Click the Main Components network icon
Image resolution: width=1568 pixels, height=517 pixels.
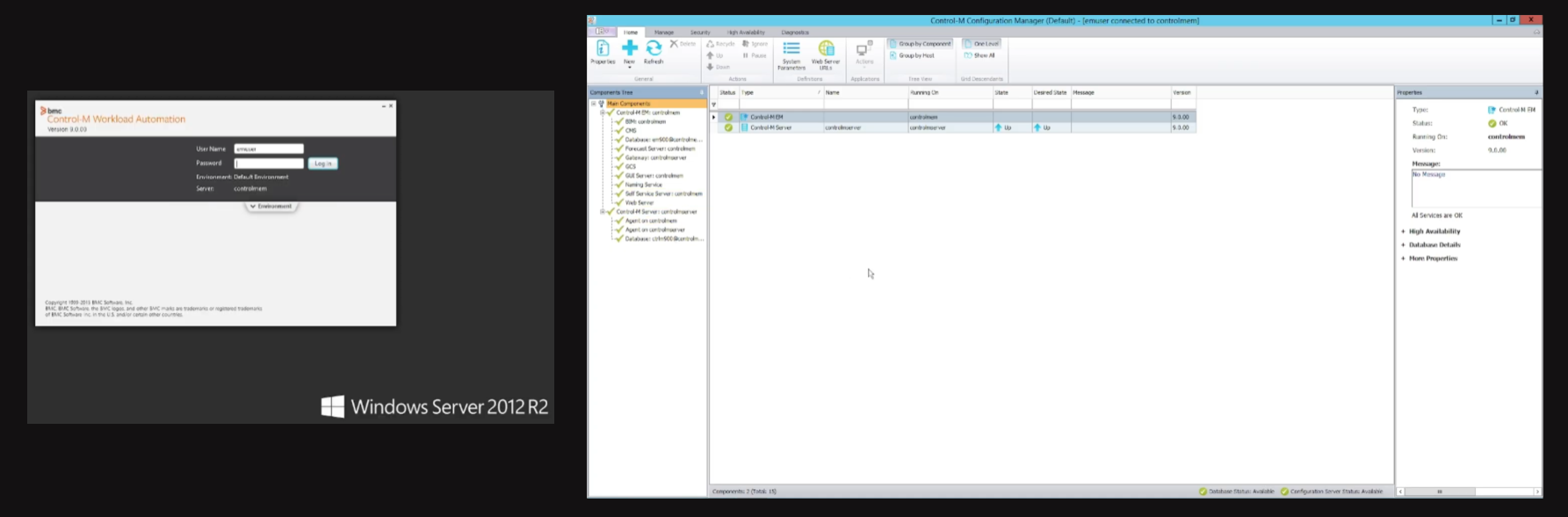(602, 104)
